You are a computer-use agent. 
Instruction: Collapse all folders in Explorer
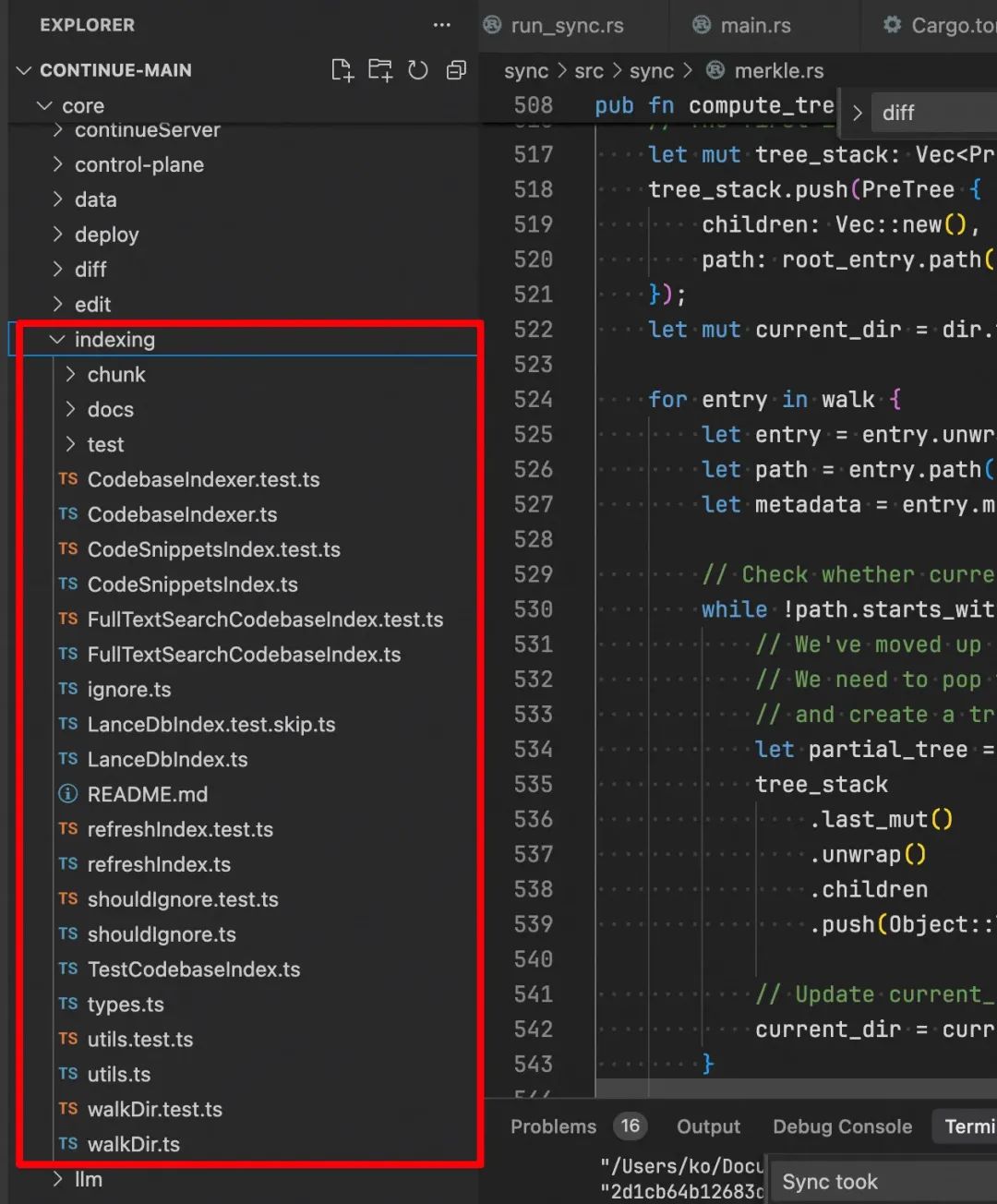click(x=456, y=70)
